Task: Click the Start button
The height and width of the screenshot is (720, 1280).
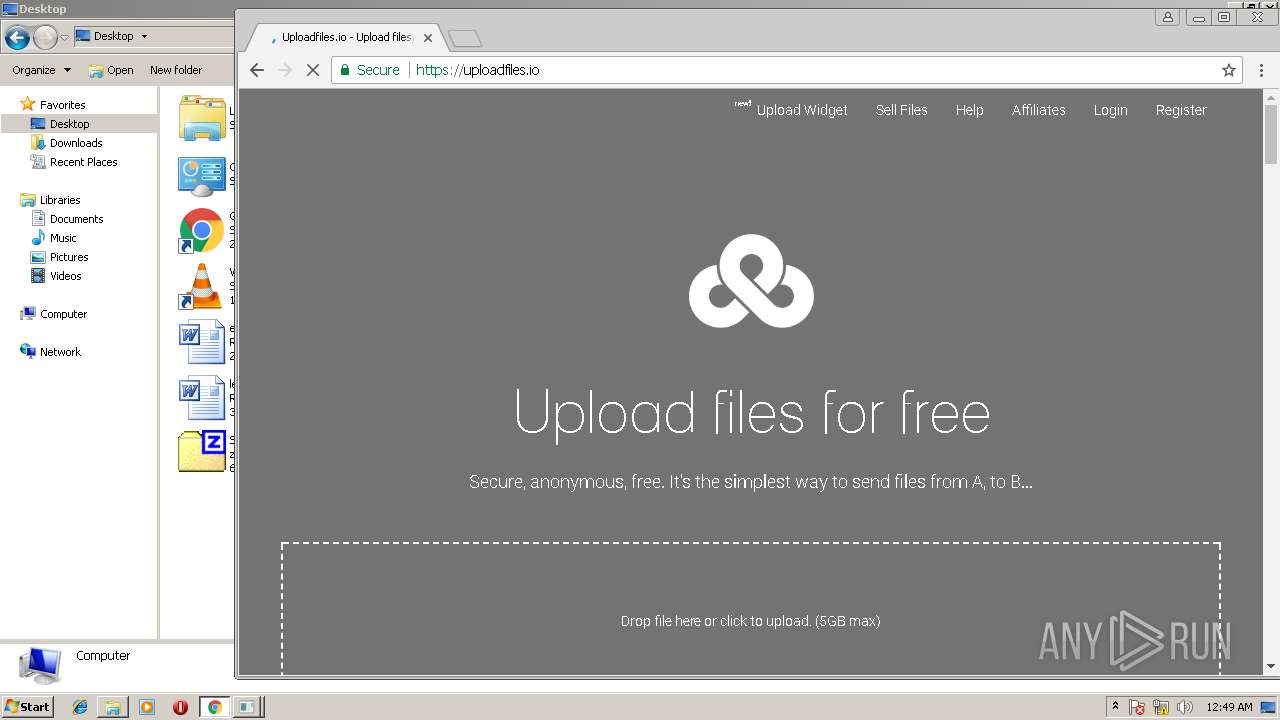Action: coord(27,707)
